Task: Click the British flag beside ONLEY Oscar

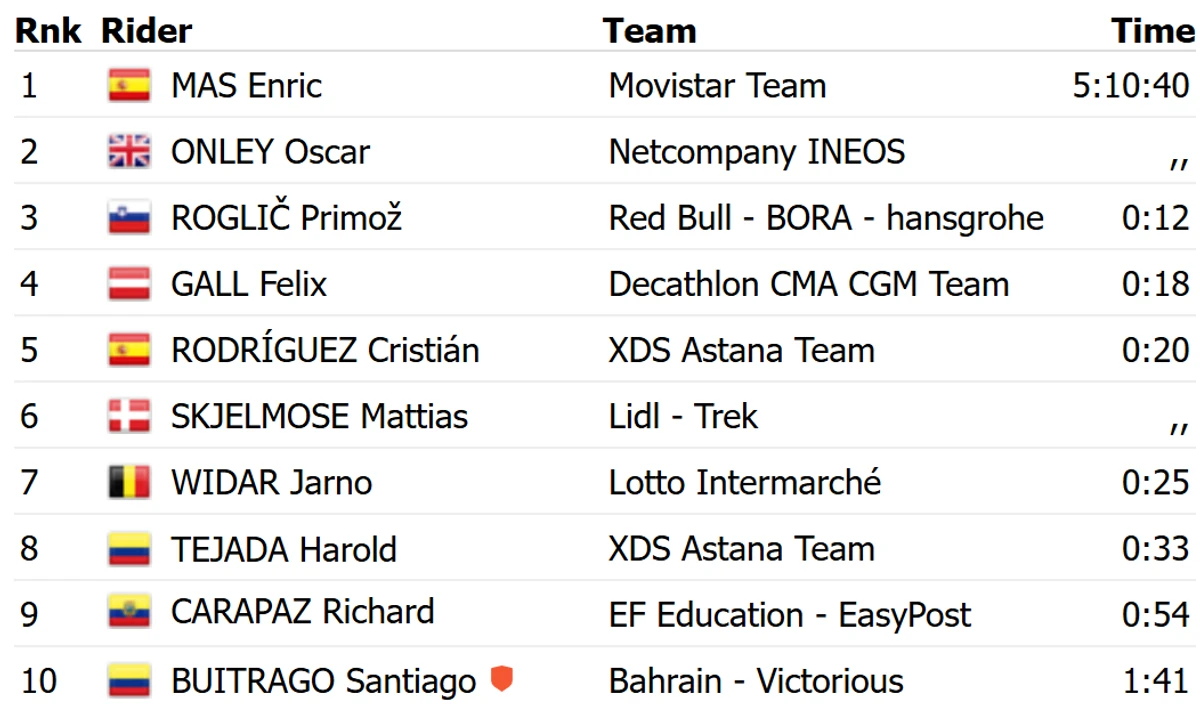Action: [x=129, y=152]
